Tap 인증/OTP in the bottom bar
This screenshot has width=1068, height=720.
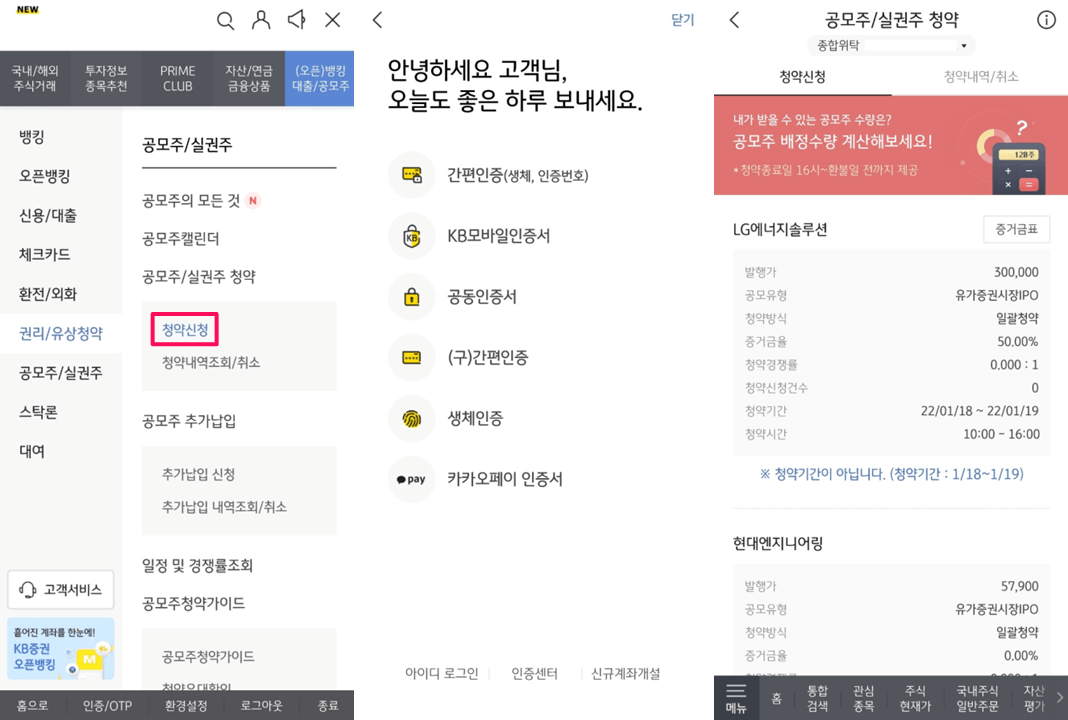tap(107, 706)
